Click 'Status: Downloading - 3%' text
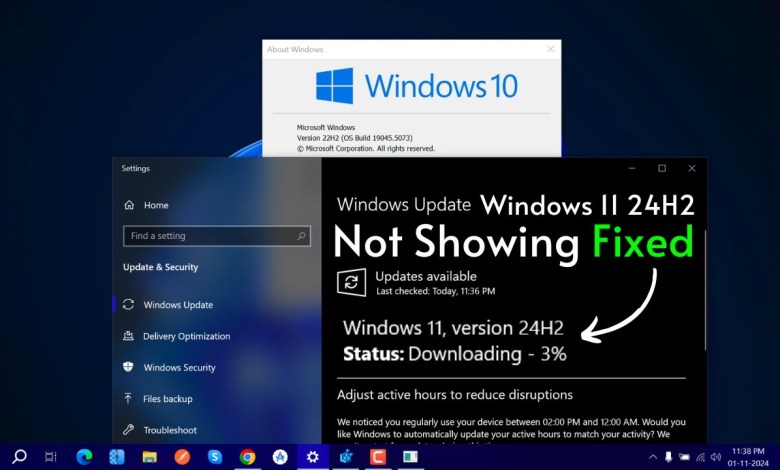780x470 pixels. pos(455,354)
